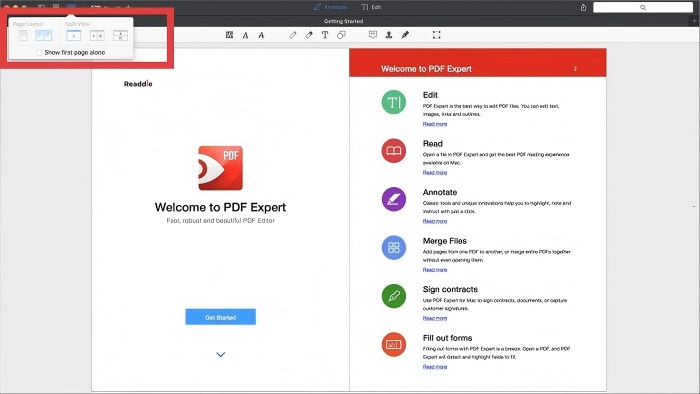Click the Readdle brand text
700x394 pixels.
pos(138,84)
